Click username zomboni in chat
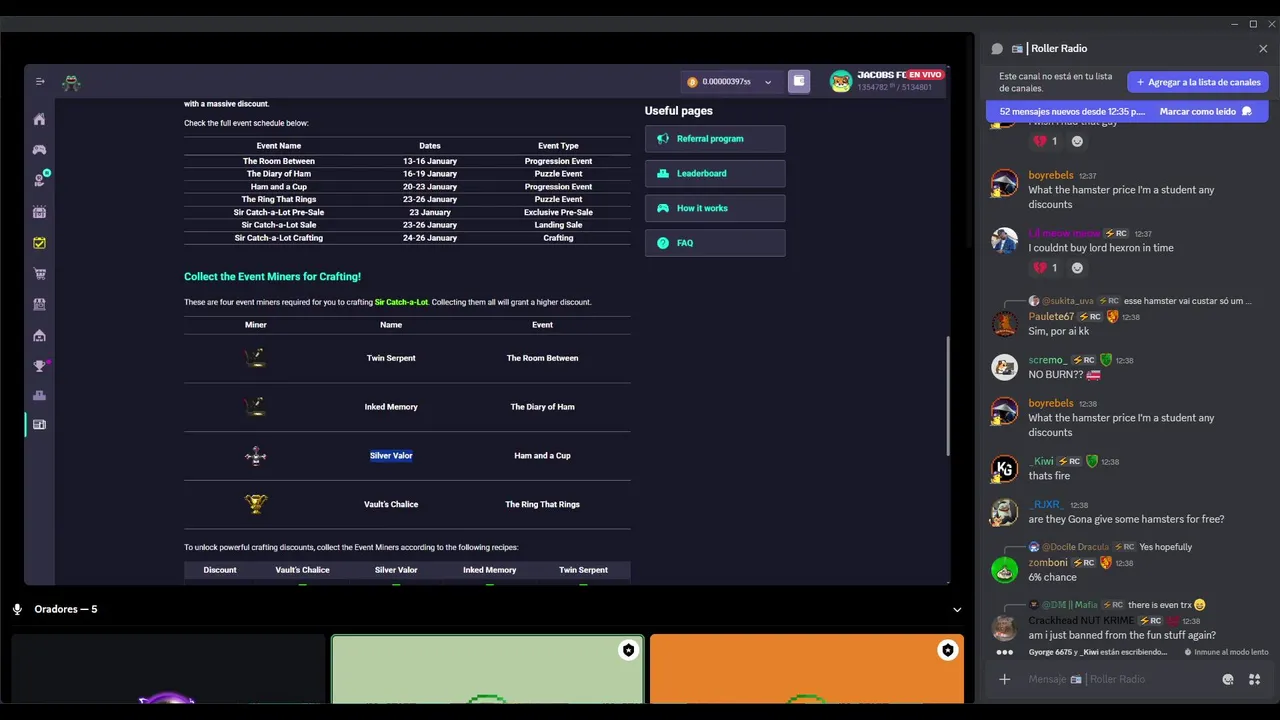1280x720 pixels. pos(1049,562)
